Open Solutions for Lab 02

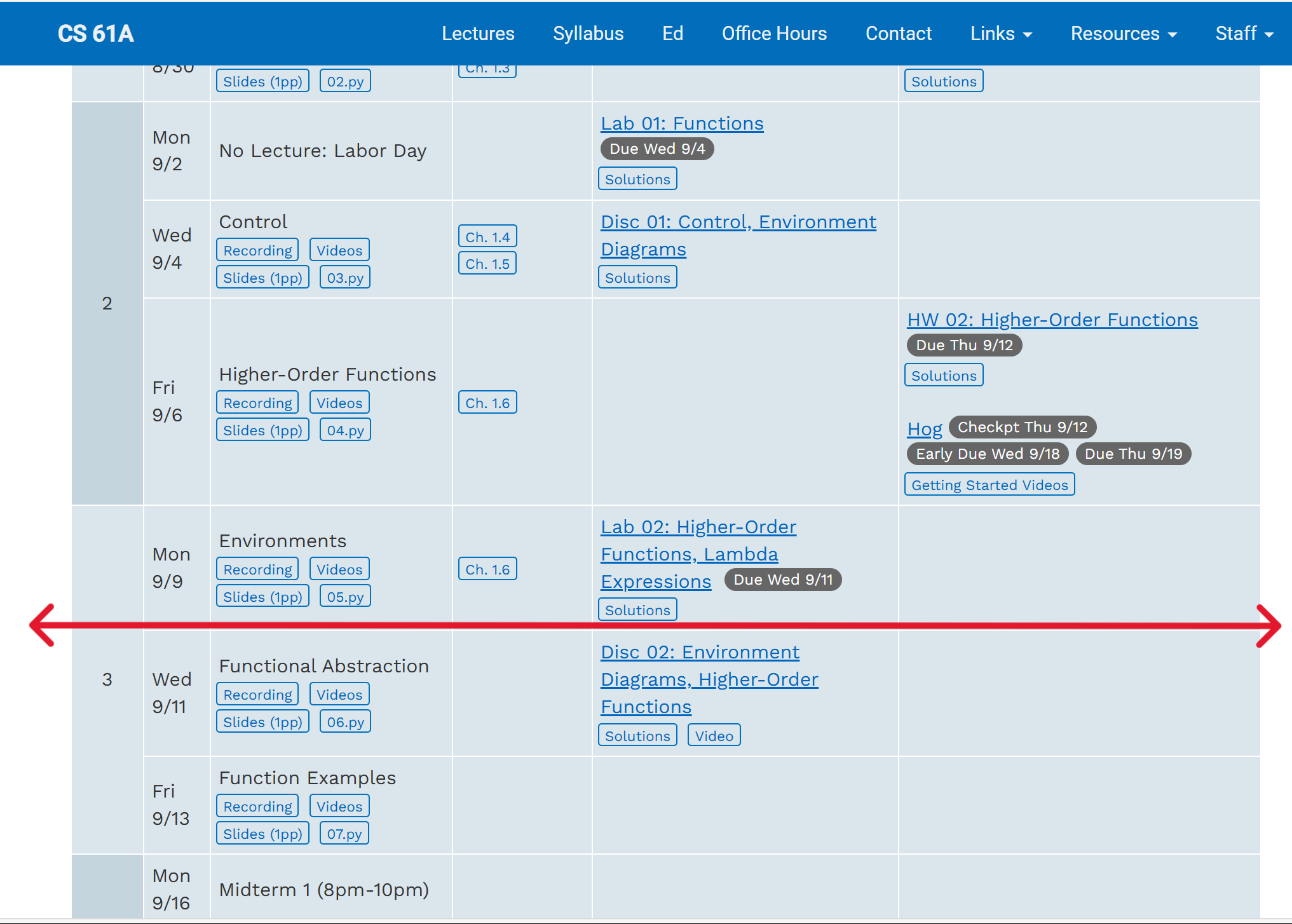click(x=637, y=610)
